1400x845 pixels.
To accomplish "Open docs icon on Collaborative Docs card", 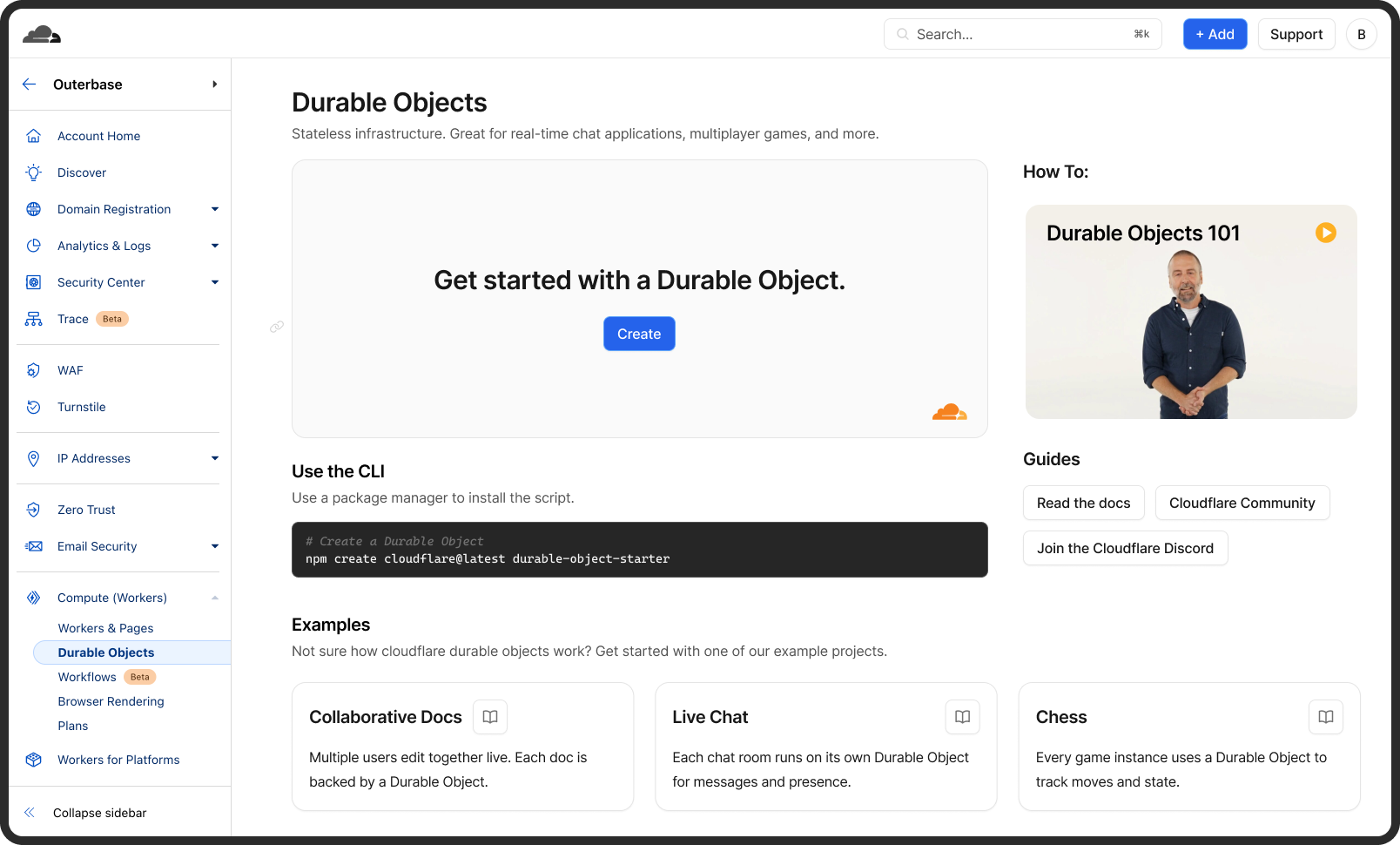I will click(490, 717).
